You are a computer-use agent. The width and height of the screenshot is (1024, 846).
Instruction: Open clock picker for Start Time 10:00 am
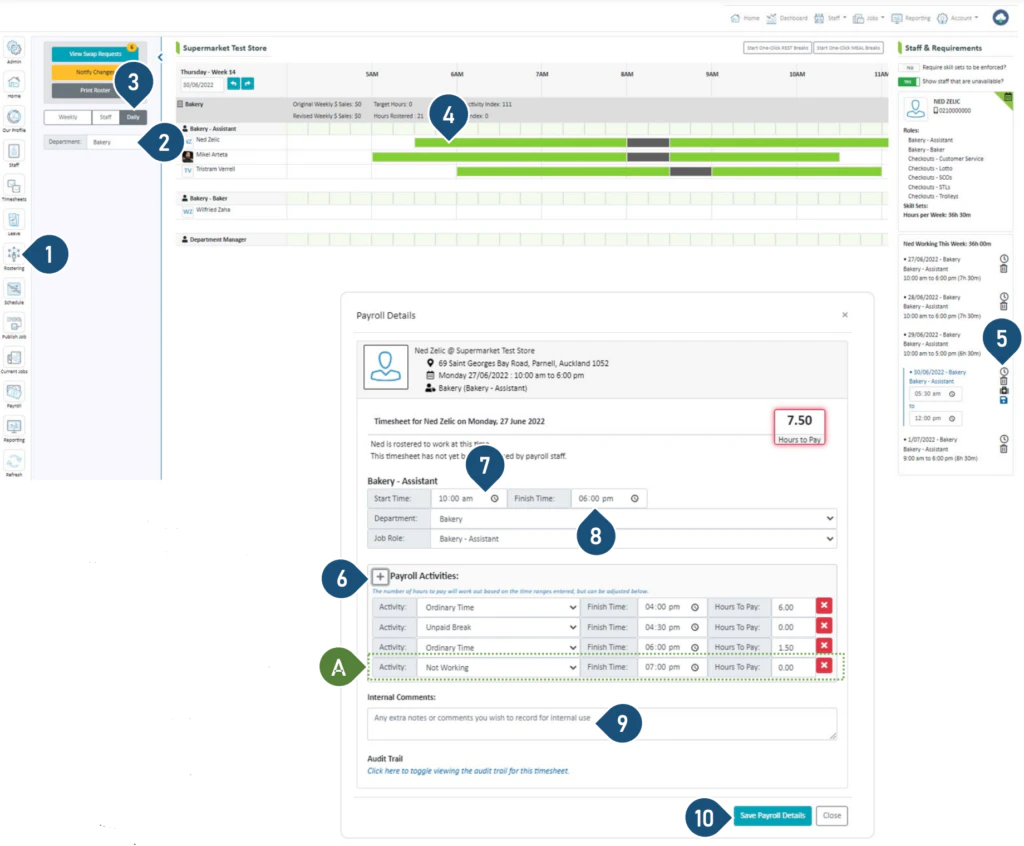pos(494,498)
